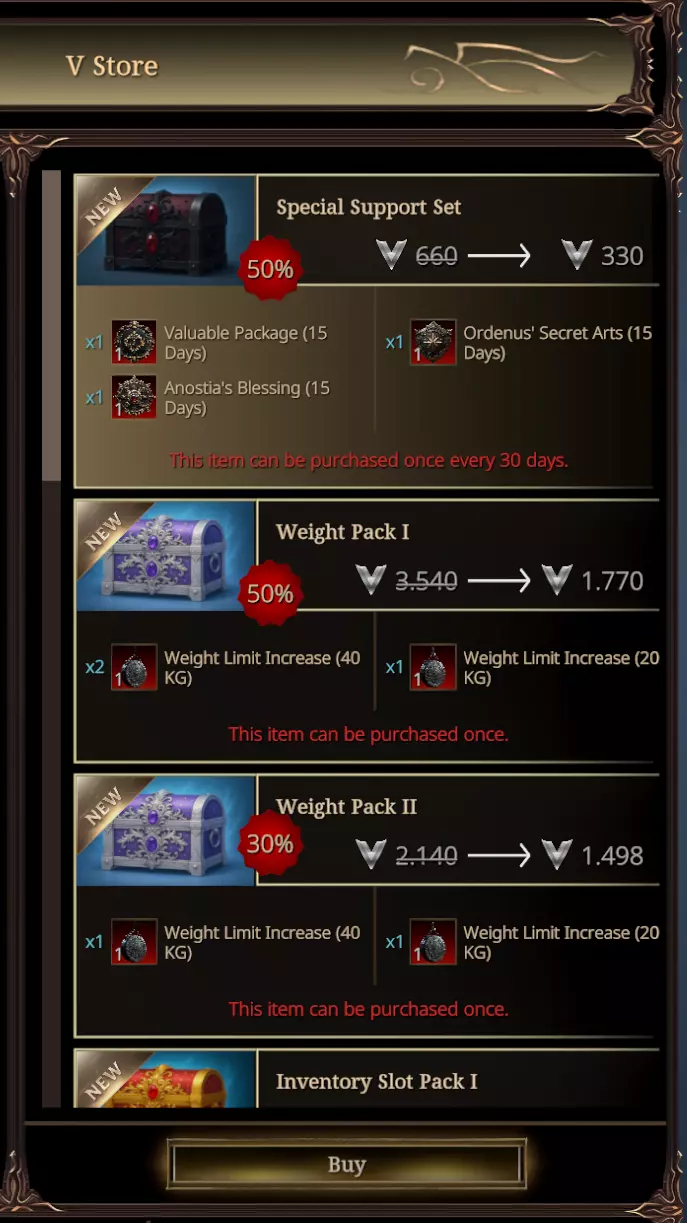687x1223 pixels.
Task: Click the Buy button
Action: [347, 1165]
